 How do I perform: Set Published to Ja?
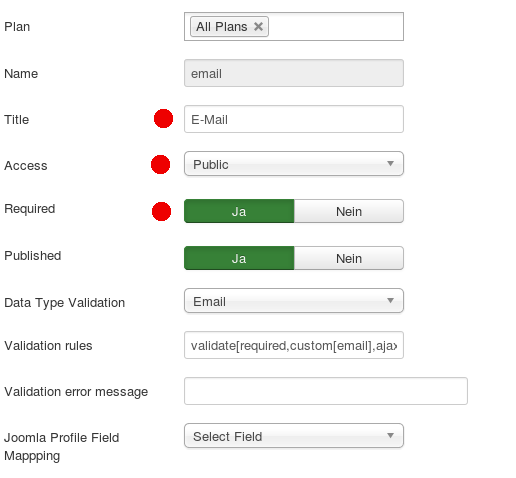(x=239, y=258)
